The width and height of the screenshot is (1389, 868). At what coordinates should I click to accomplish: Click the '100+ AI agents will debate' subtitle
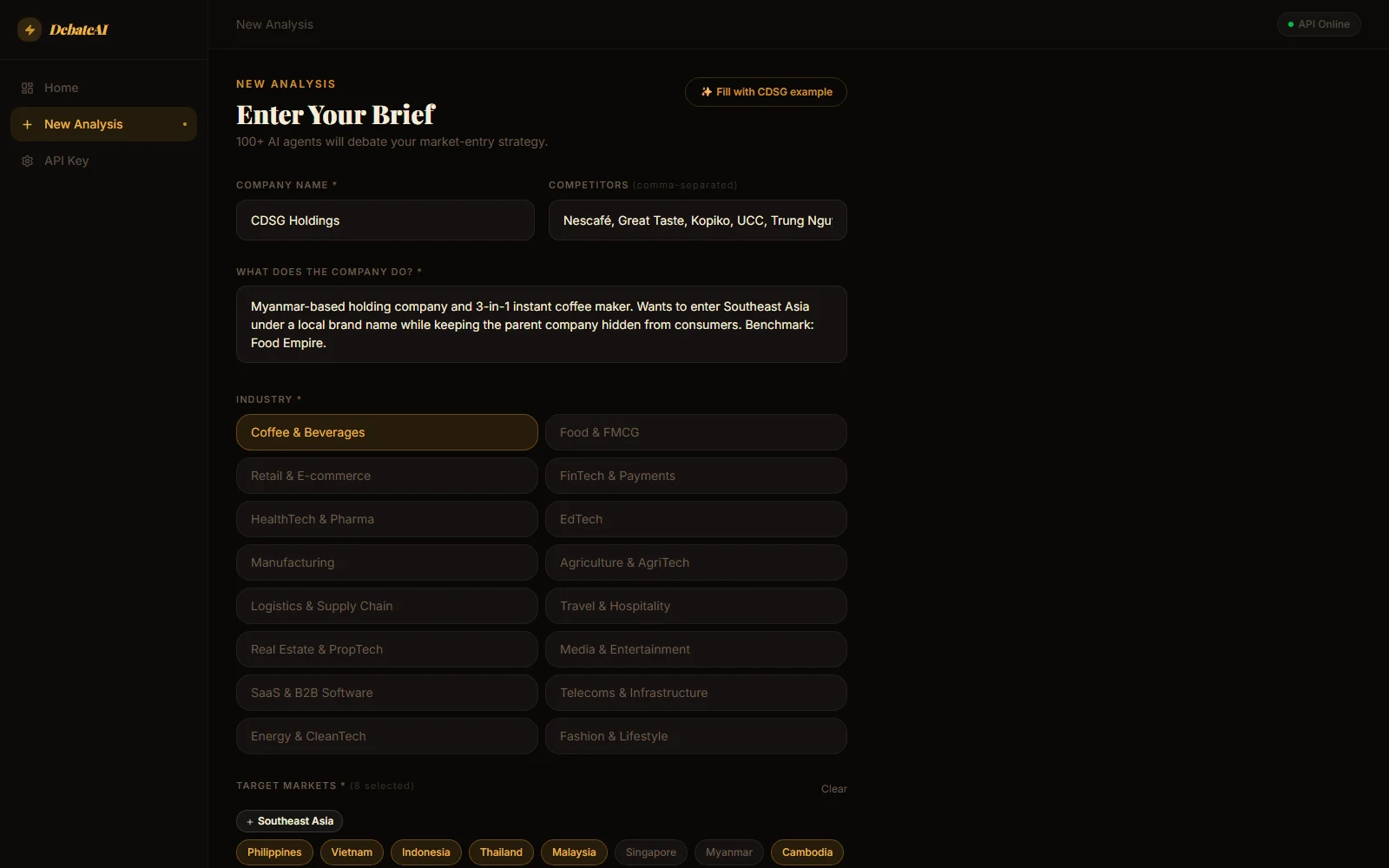pyautogui.click(x=392, y=141)
